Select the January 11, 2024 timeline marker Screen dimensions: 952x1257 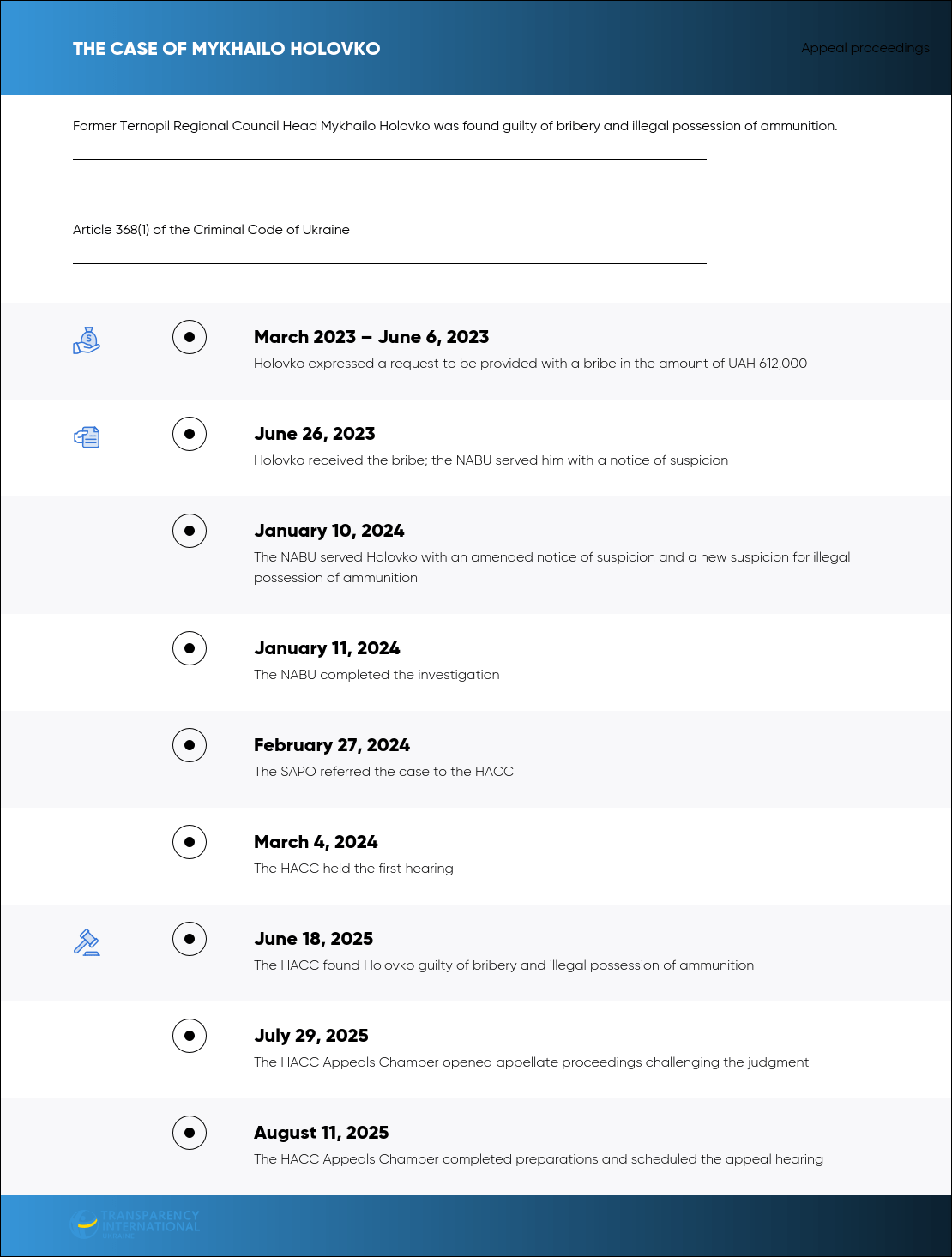(x=190, y=648)
